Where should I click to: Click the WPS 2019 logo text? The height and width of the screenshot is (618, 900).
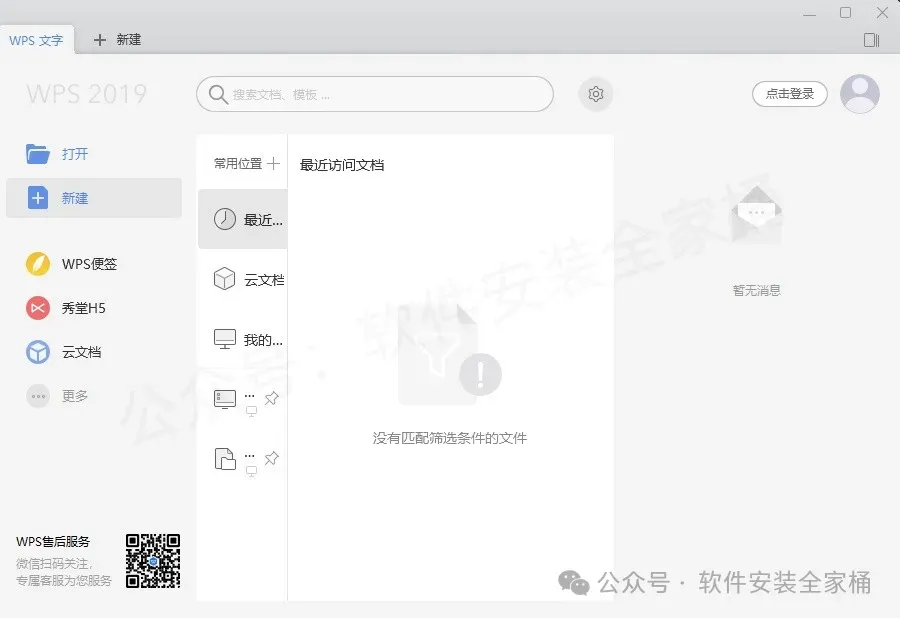pyautogui.click(x=87, y=94)
